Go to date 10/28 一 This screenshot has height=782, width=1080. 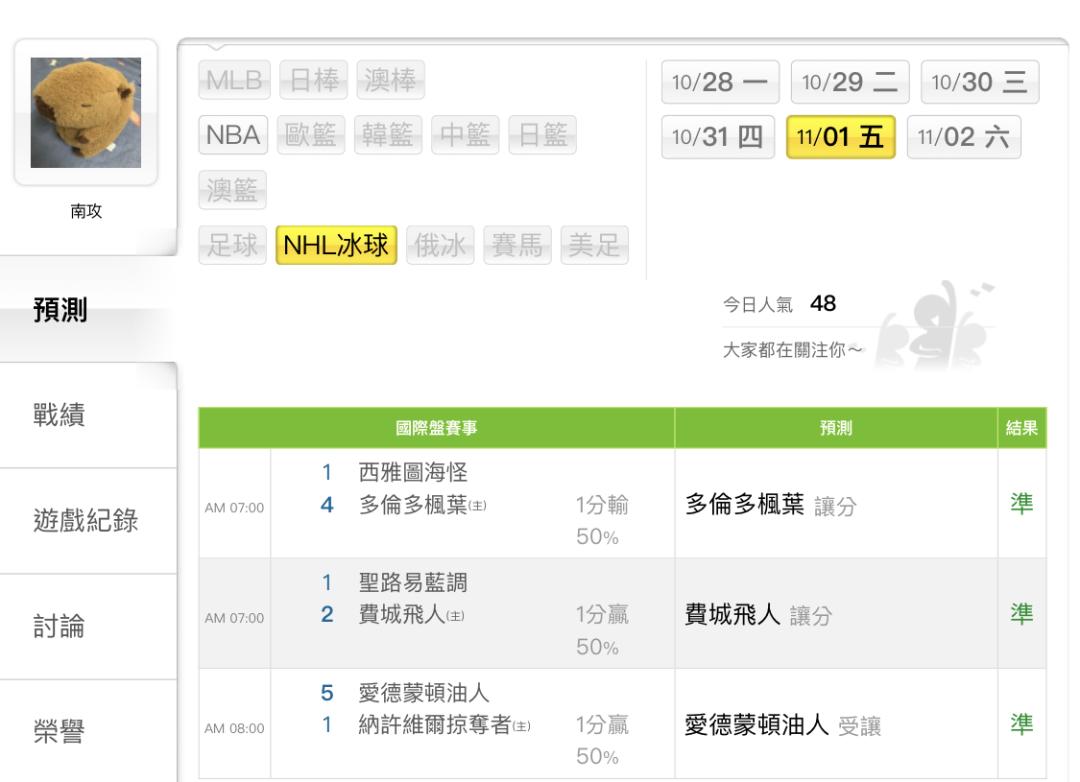click(720, 82)
